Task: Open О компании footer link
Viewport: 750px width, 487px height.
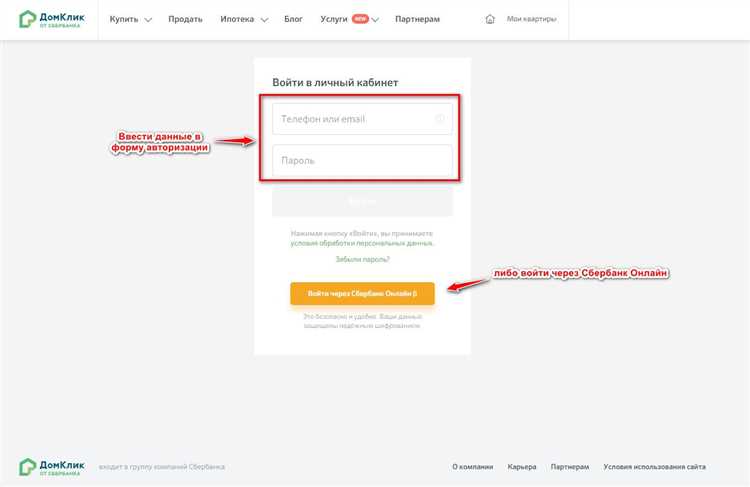Action: (x=473, y=466)
